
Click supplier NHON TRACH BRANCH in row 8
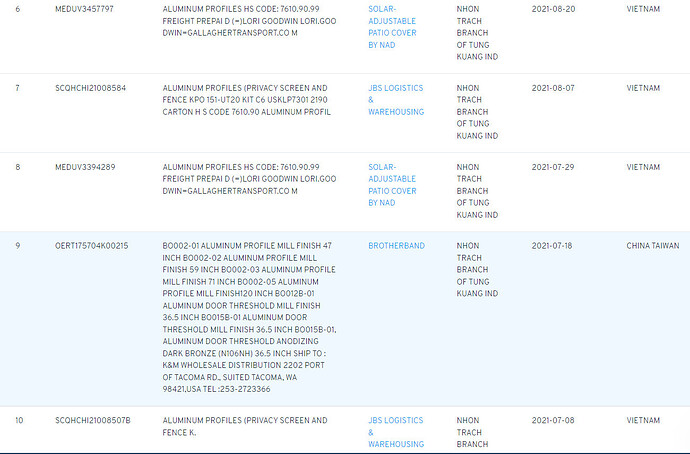477,191
